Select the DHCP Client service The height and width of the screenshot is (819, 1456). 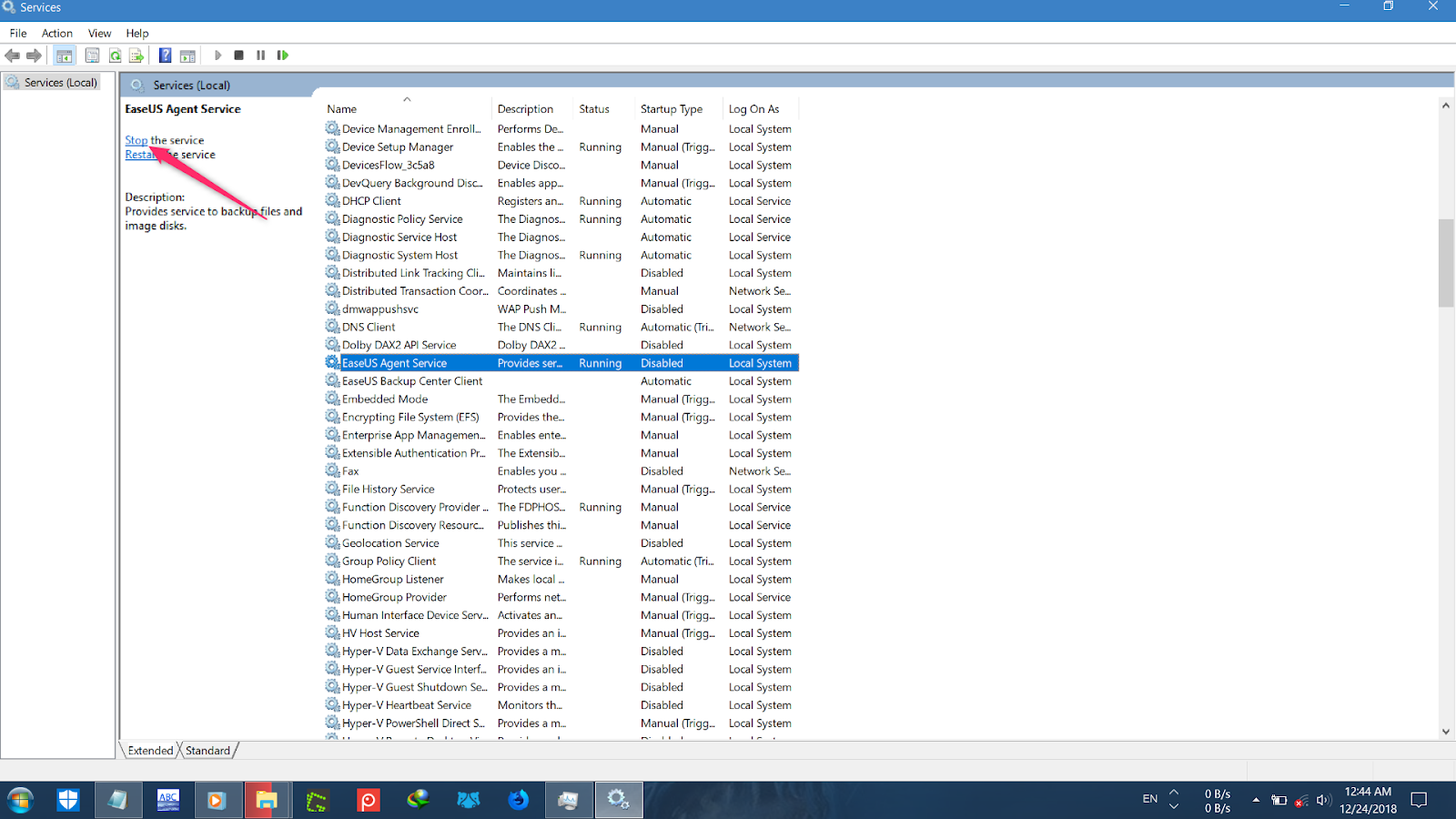561,201
